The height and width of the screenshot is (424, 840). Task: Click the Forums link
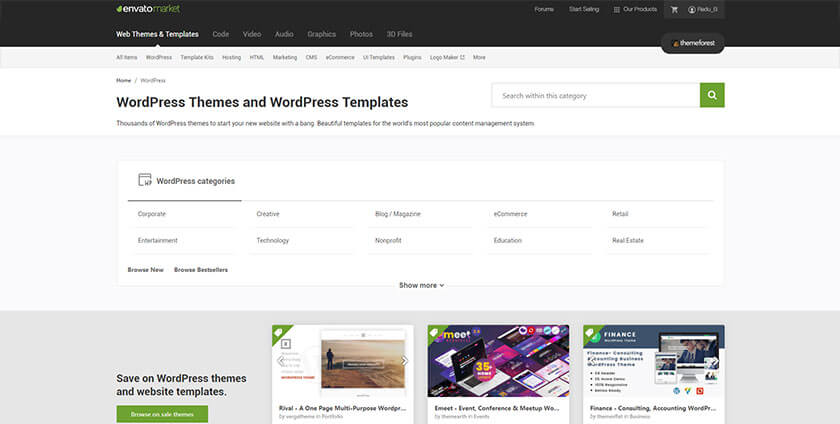(x=544, y=10)
